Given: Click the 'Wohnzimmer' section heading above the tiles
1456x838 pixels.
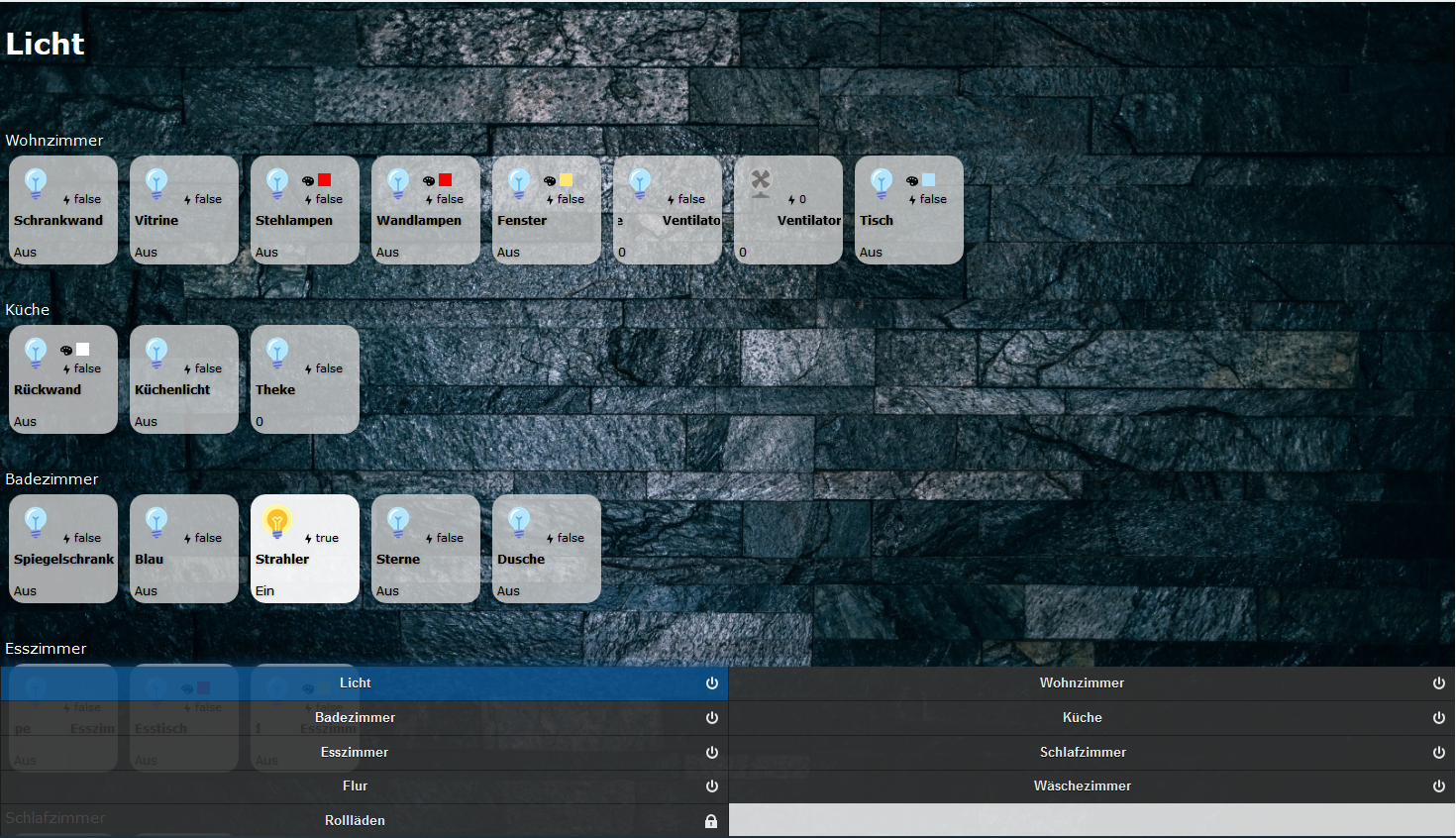Looking at the screenshot, I should [54, 141].
